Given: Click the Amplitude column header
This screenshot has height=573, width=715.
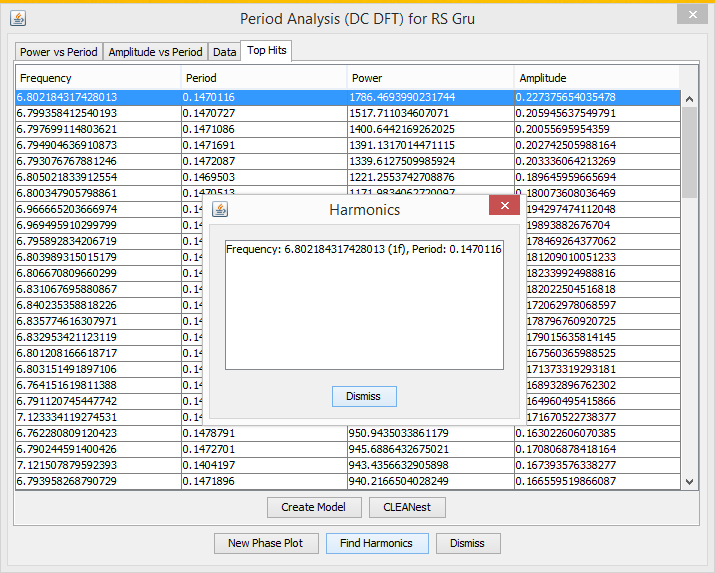Looking at the screenshot, I should 596,78.
